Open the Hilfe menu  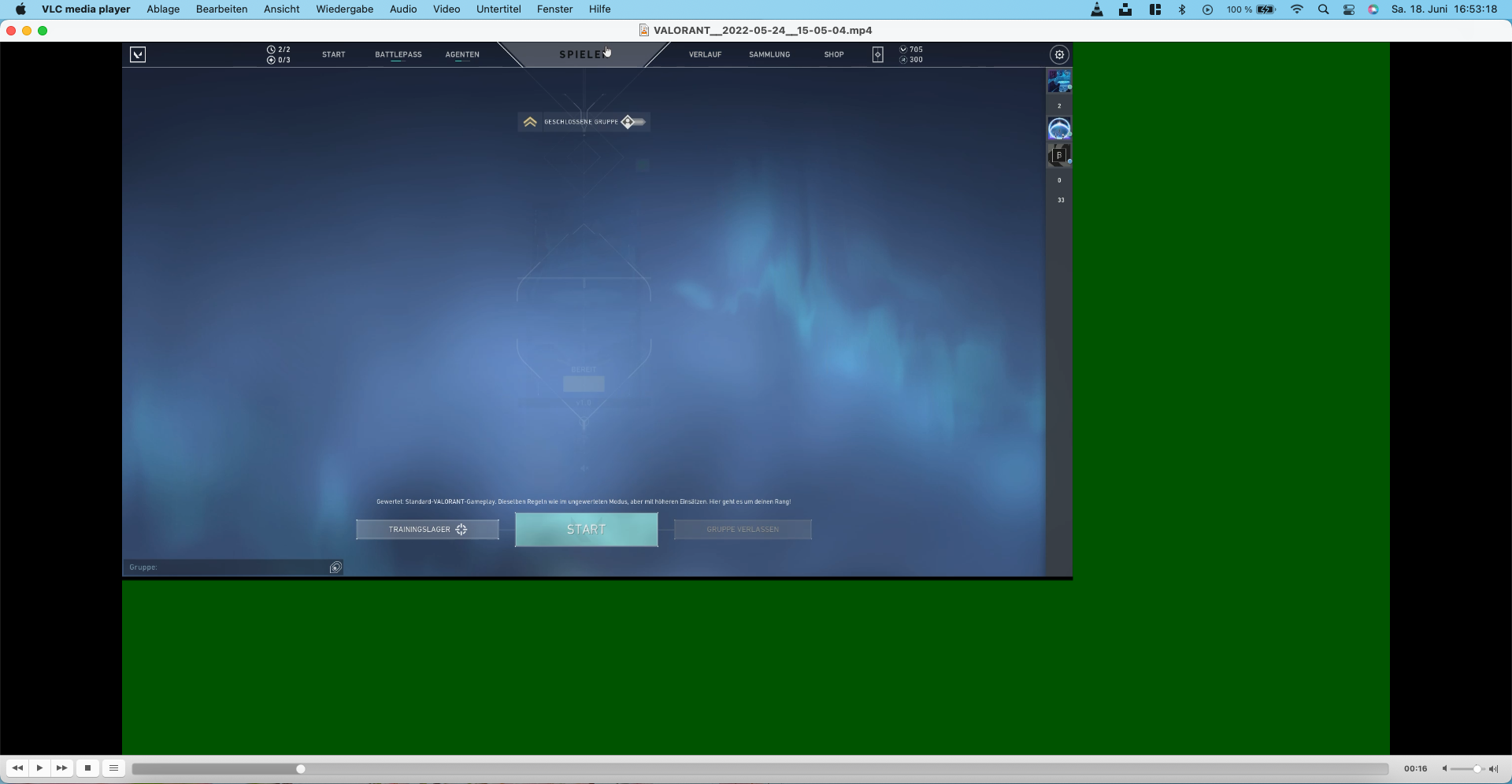pyautogui.click(x=600, y=9)
